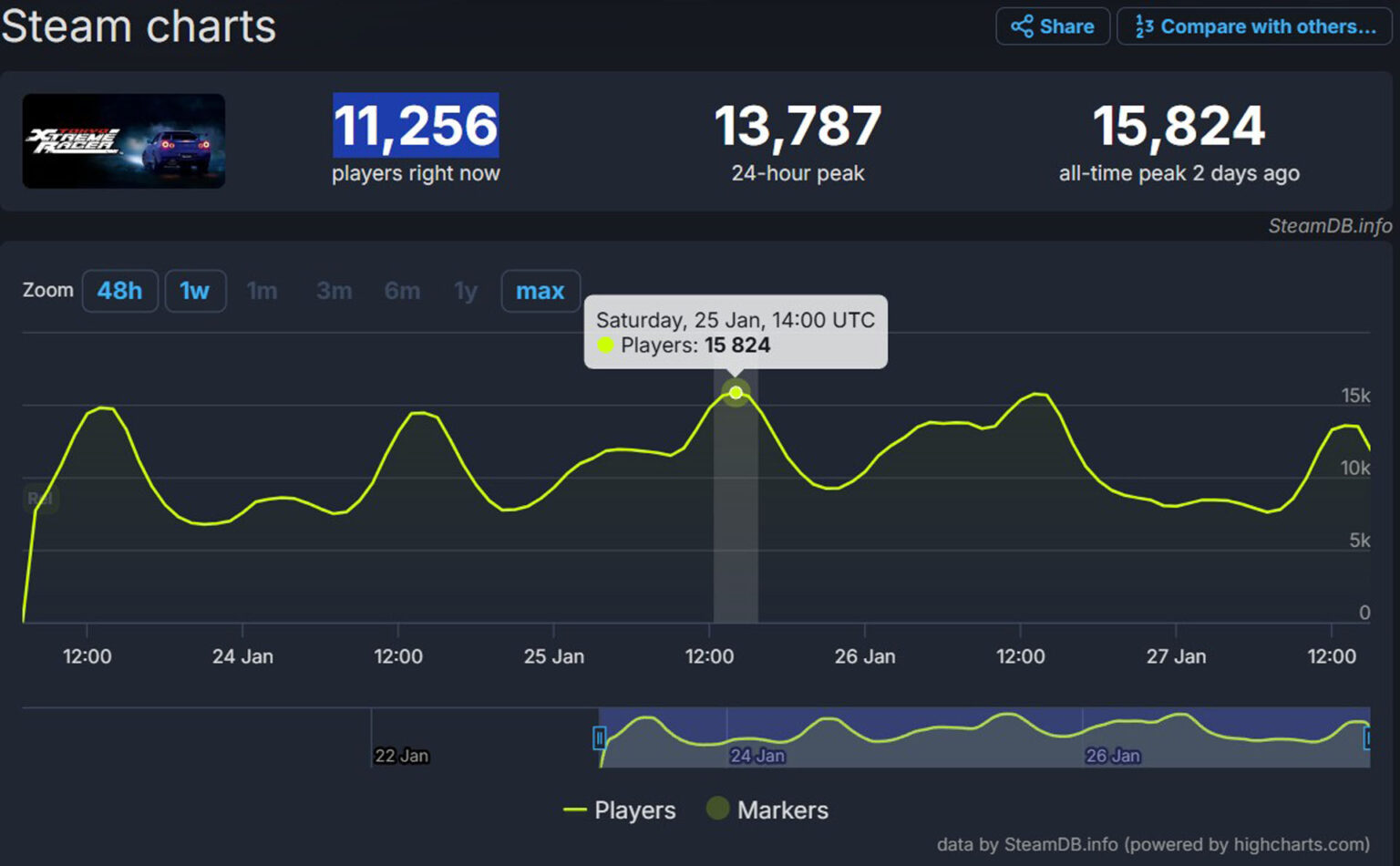Select the 11,256 current players number
The width and height of the screenshot is (1400, 866).
pos(416,126)
